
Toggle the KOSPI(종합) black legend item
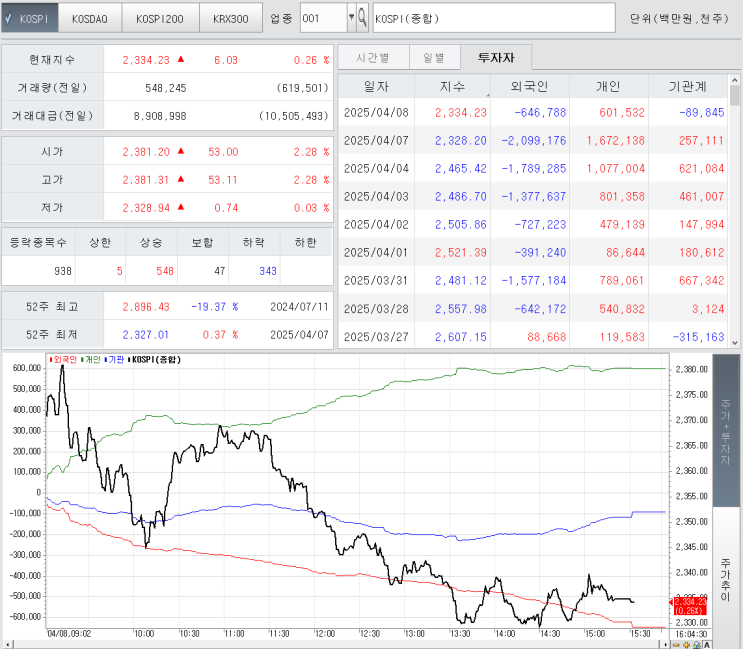pyautogui.click(x=154, y=360)
